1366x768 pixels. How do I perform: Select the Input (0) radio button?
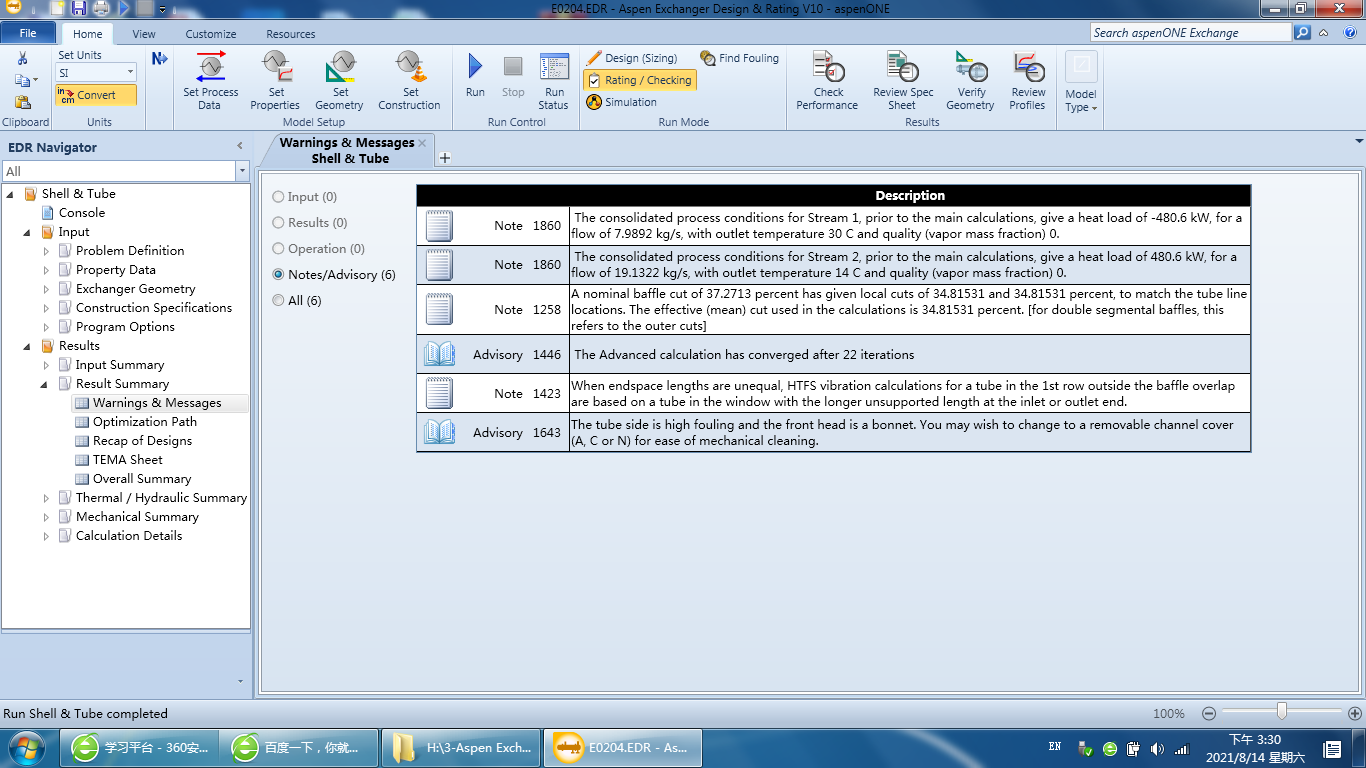pyautogui.click(x=279, y=197)
